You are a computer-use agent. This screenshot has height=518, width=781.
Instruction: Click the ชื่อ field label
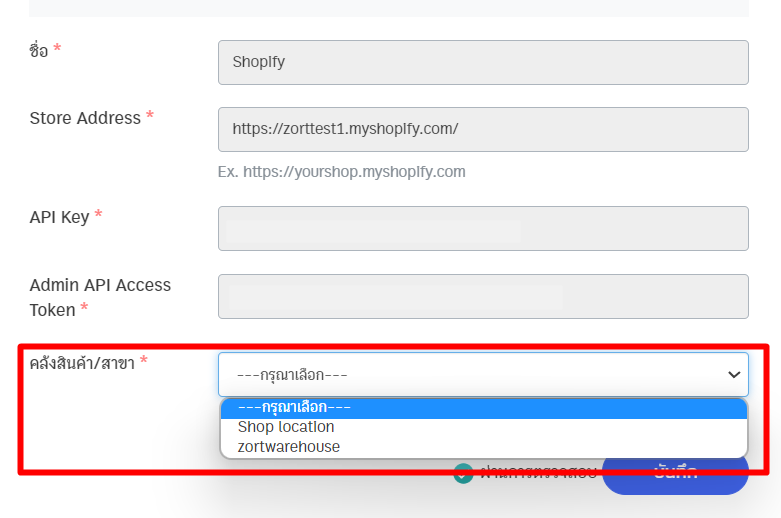pos(39,50)
